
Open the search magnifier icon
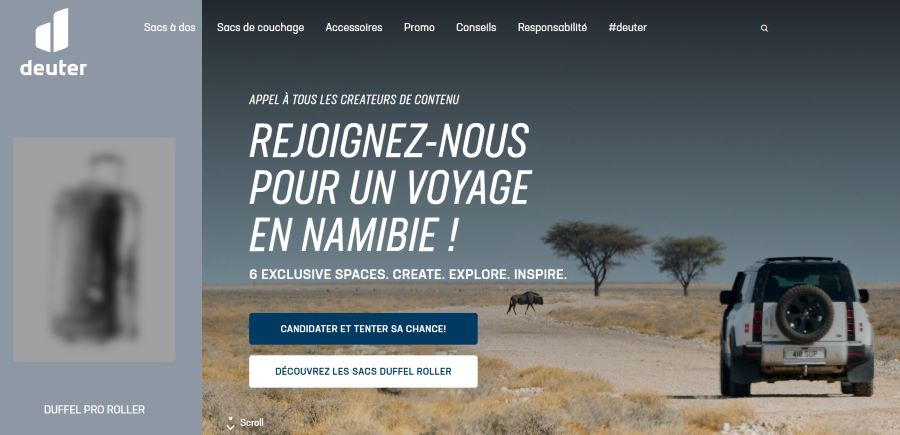point(764,28)
